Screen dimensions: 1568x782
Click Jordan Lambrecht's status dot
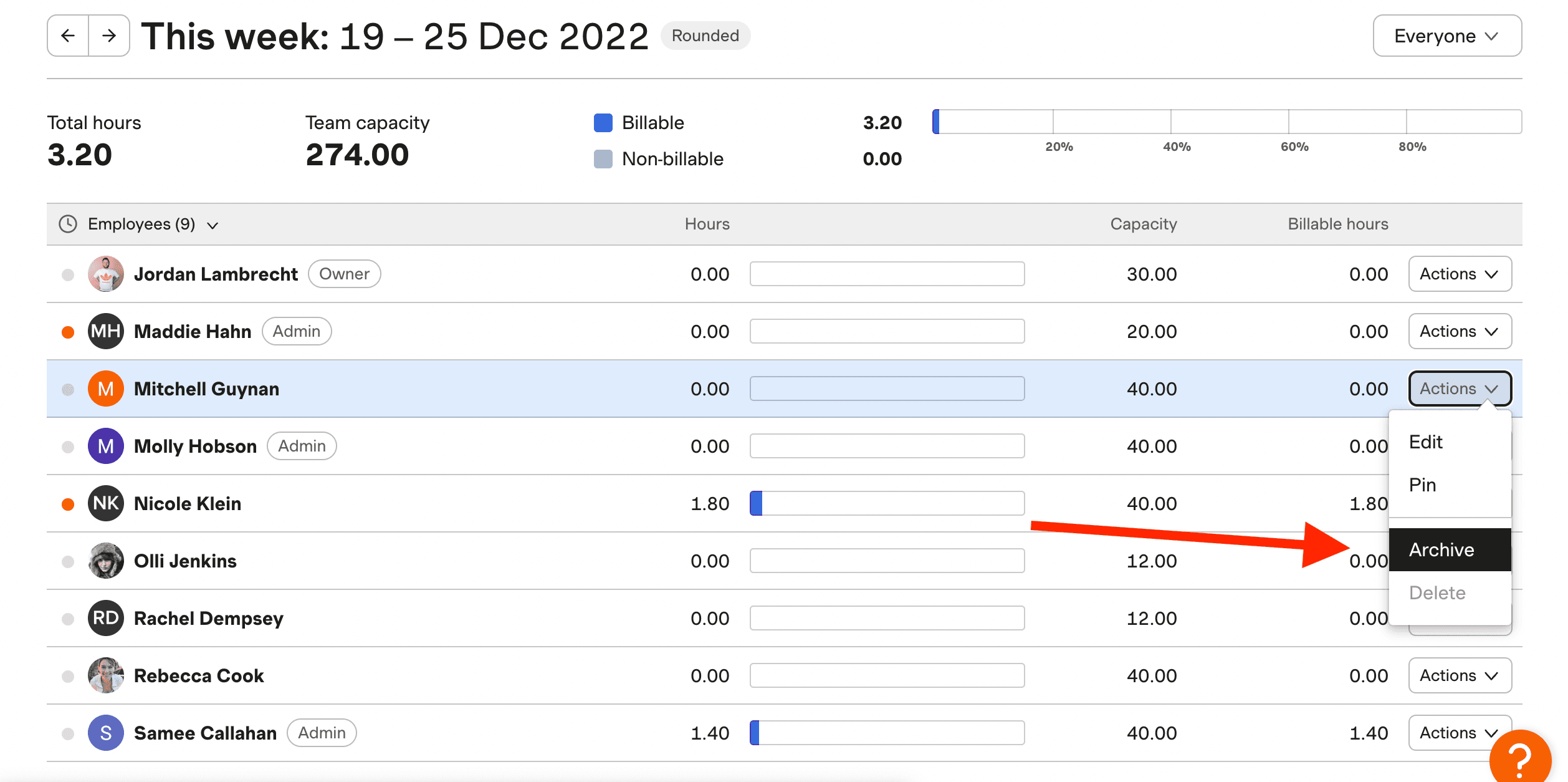68,275
